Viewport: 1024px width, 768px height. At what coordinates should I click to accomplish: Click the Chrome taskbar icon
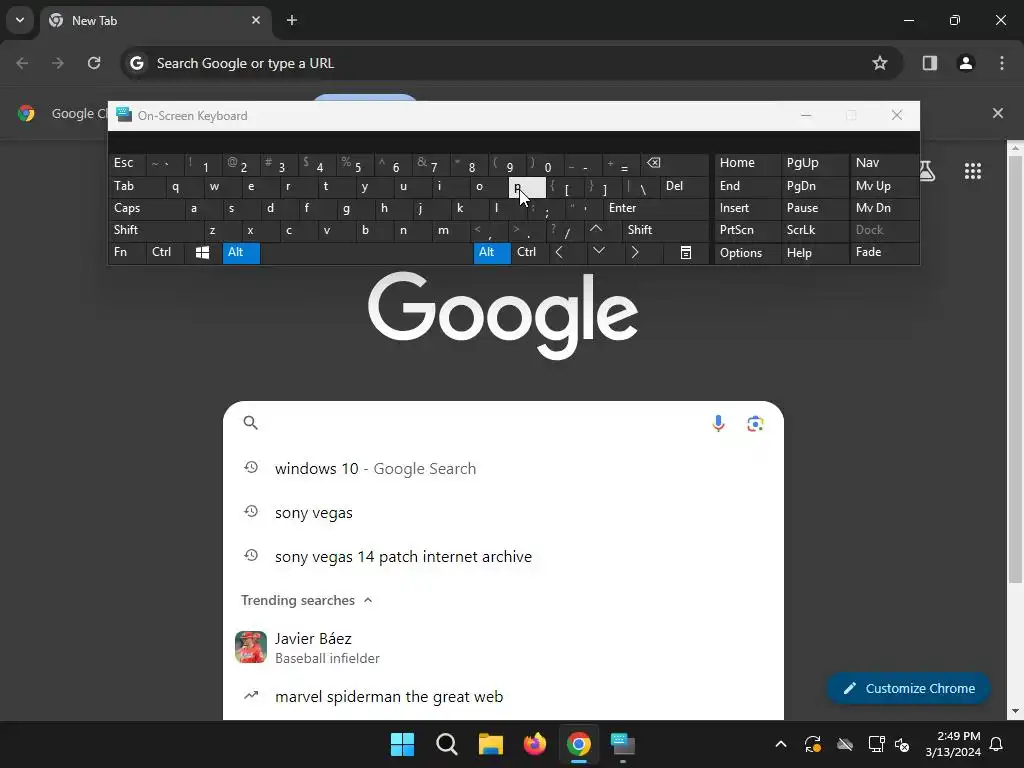point(579,744)
